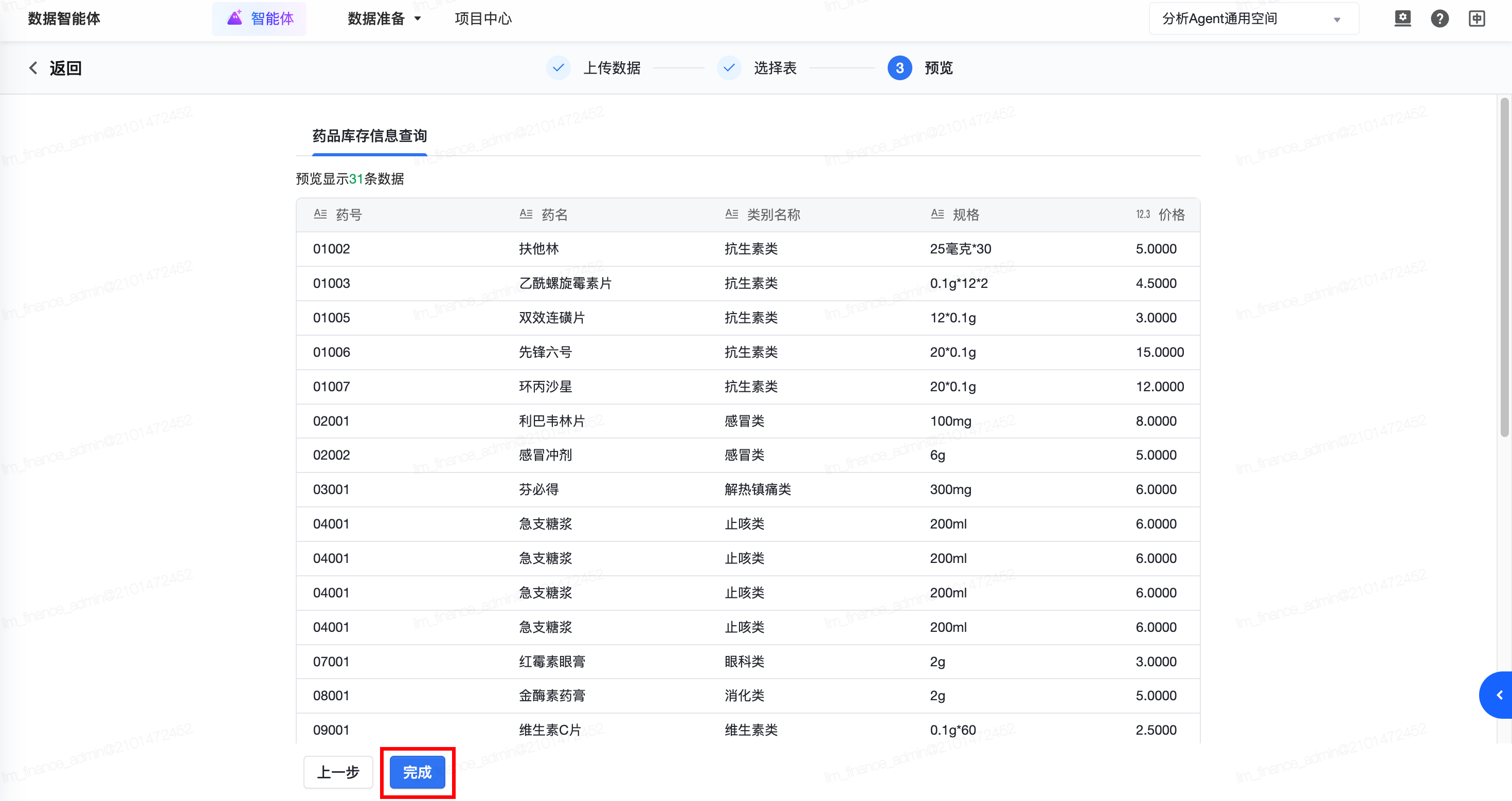Click the 药名 column type icon
The image size is (1512, 801).
[x=526, y=214]
